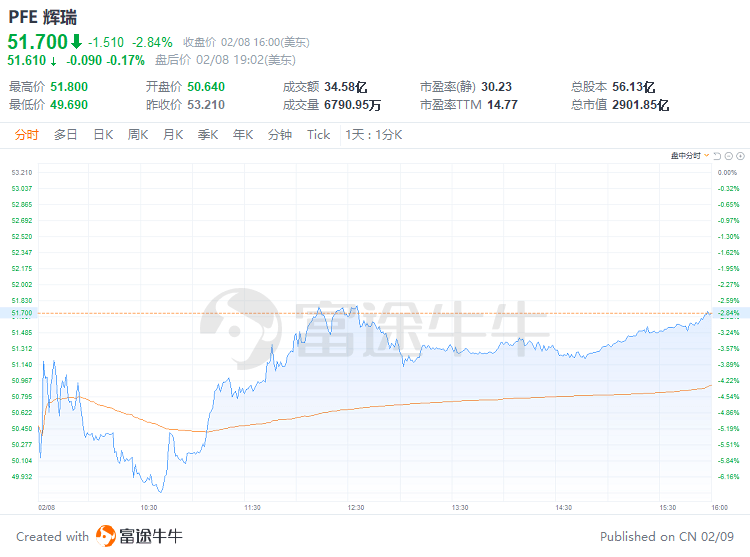
Task: Click the highlighted -2.84% axis label
Action: 728,313
